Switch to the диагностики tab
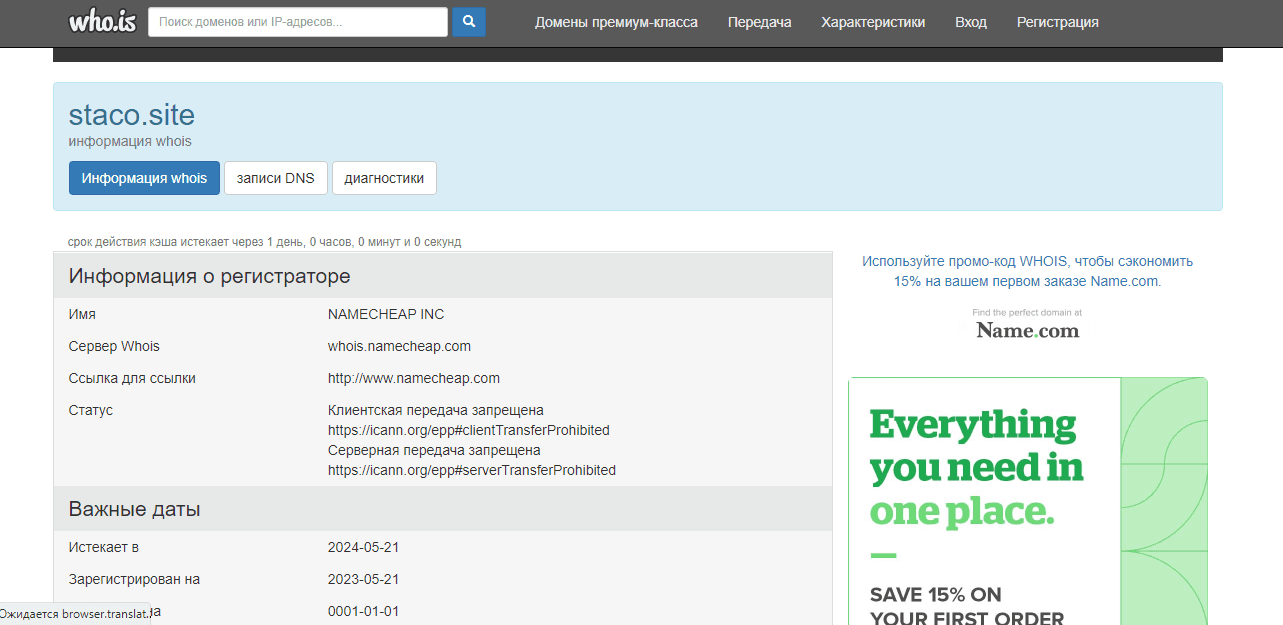Image resolution: width=1283 pixels, height=625 pixels. click(384, 178)
